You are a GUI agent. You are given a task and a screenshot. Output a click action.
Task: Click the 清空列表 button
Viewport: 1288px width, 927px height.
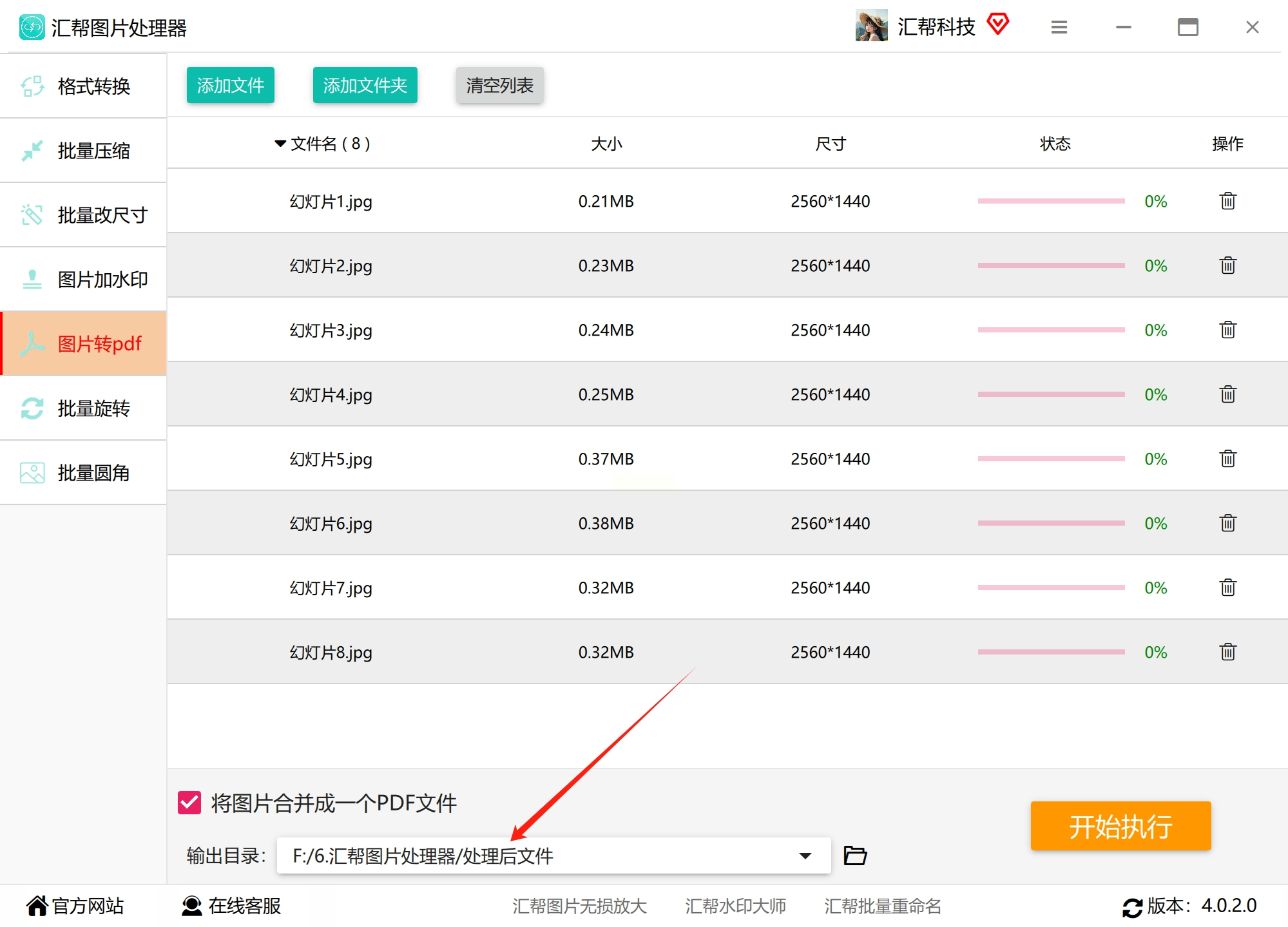click(x=499, y=85)
